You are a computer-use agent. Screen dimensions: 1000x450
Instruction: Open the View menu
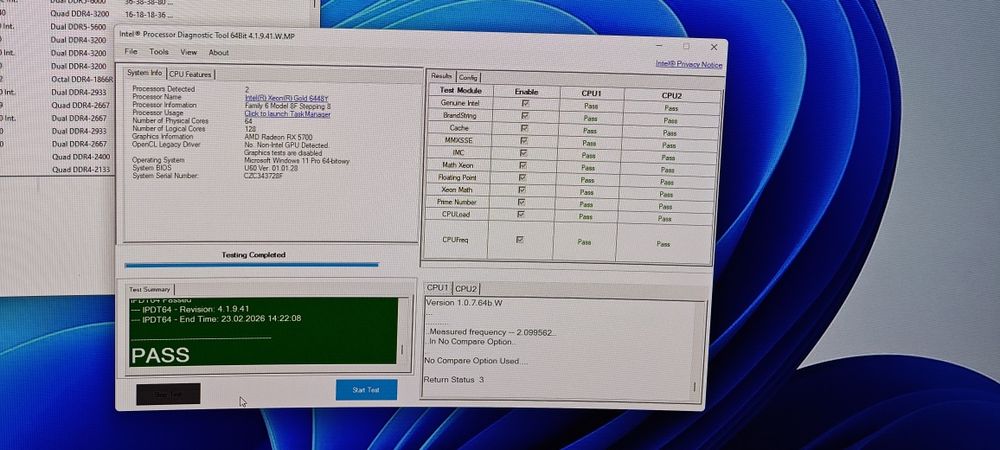pyautogui.click(x=189, y=52)
